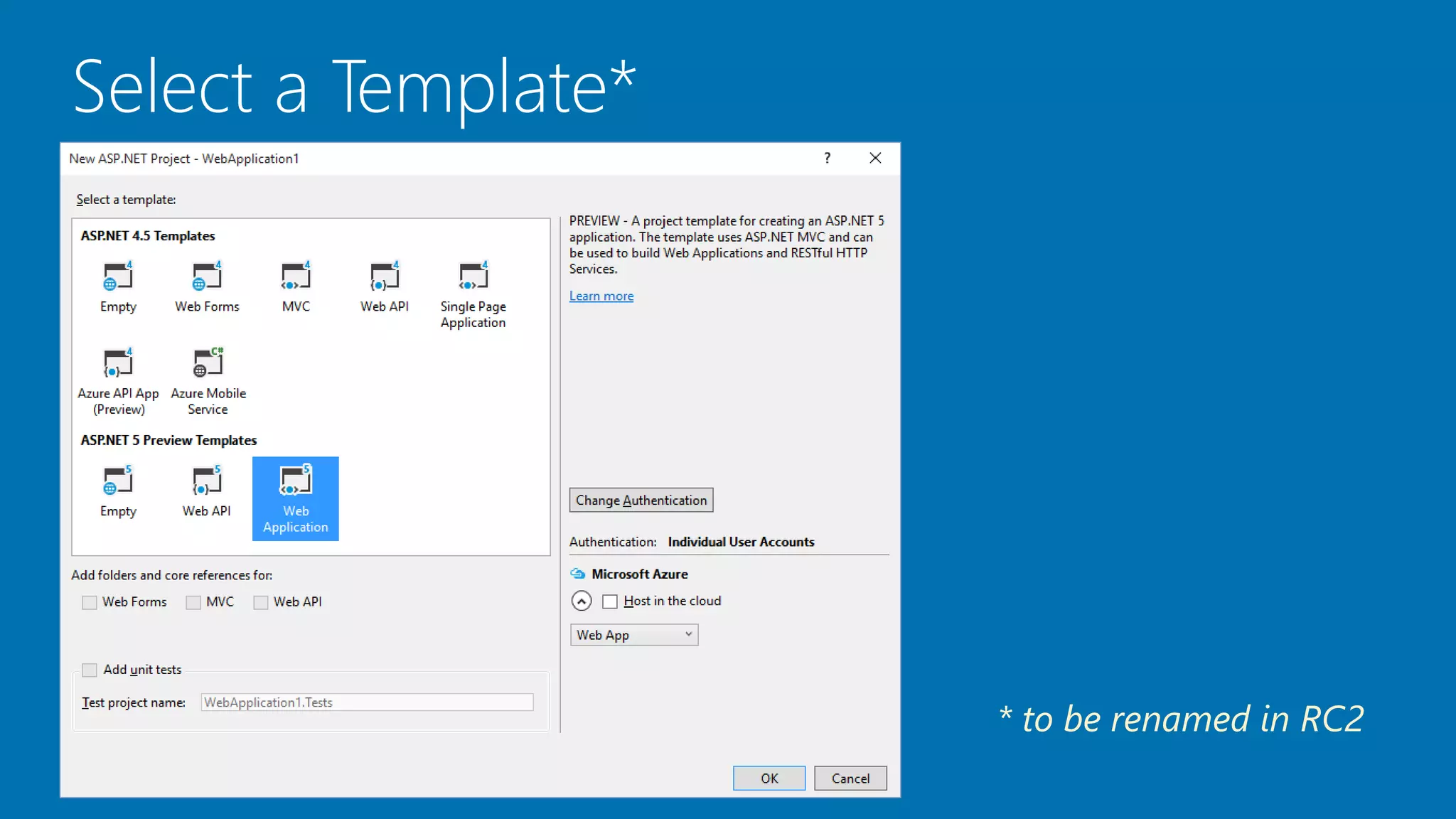This screenshot has height=819, width=1456.
Task: Open dialog help question mark
Action: point(827,158)
